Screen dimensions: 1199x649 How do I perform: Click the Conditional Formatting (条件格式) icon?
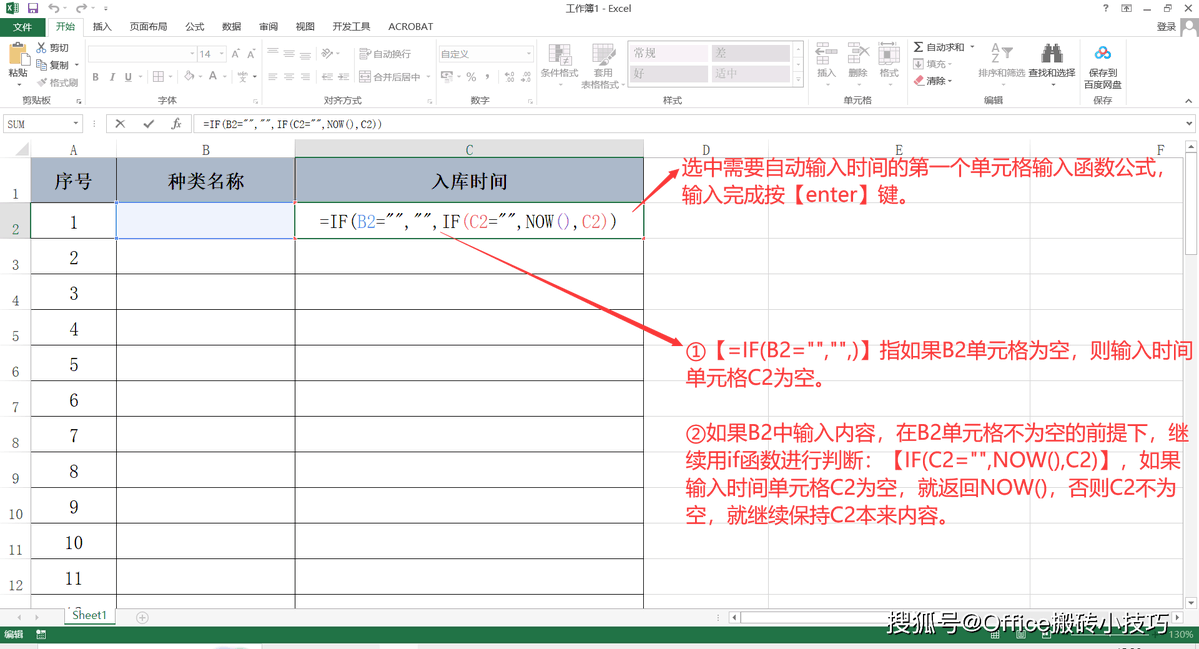pyautogui.click(x=560, y=55)
